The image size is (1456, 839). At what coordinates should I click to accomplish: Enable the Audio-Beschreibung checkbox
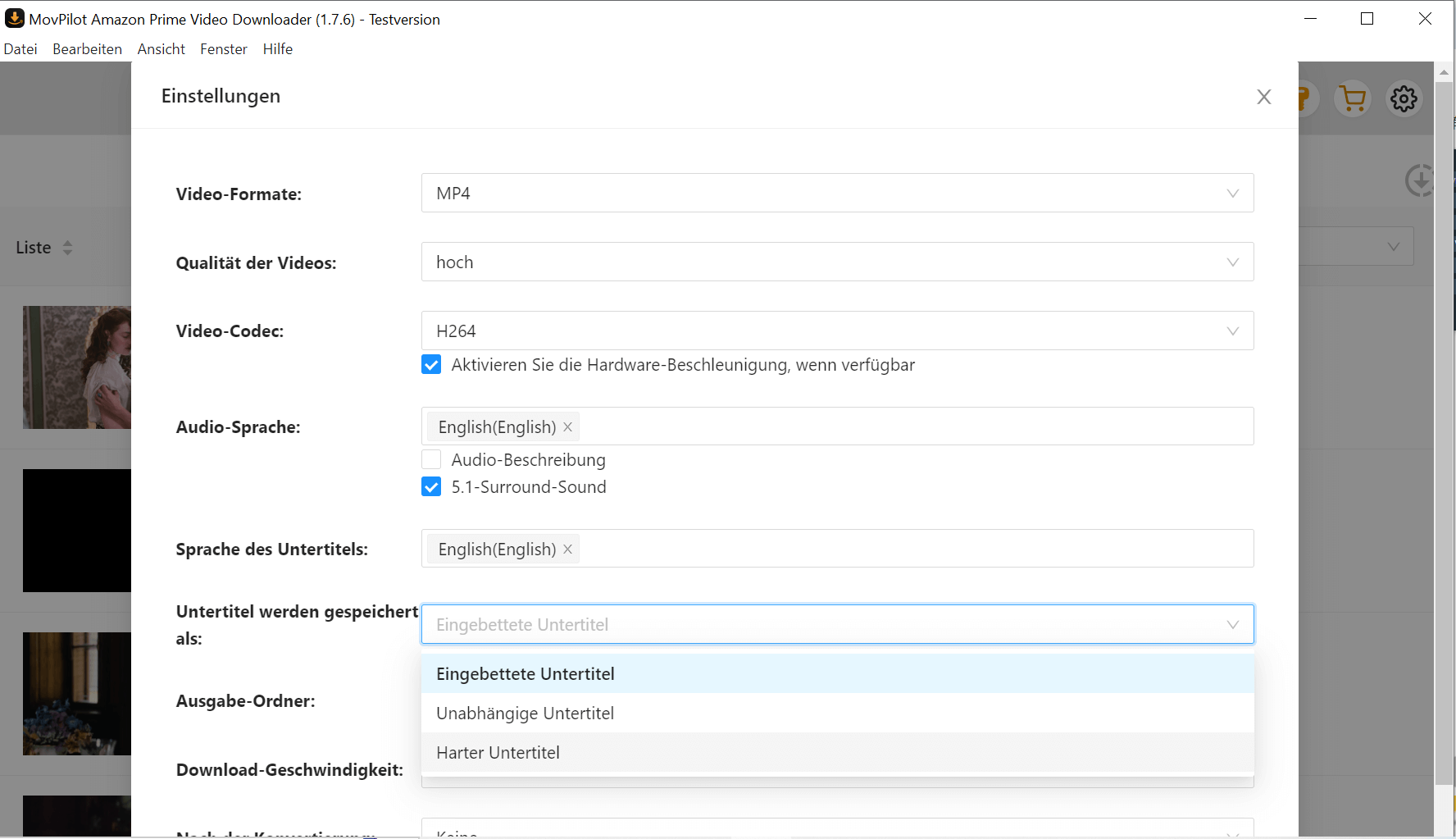click(x=431, y=459)
